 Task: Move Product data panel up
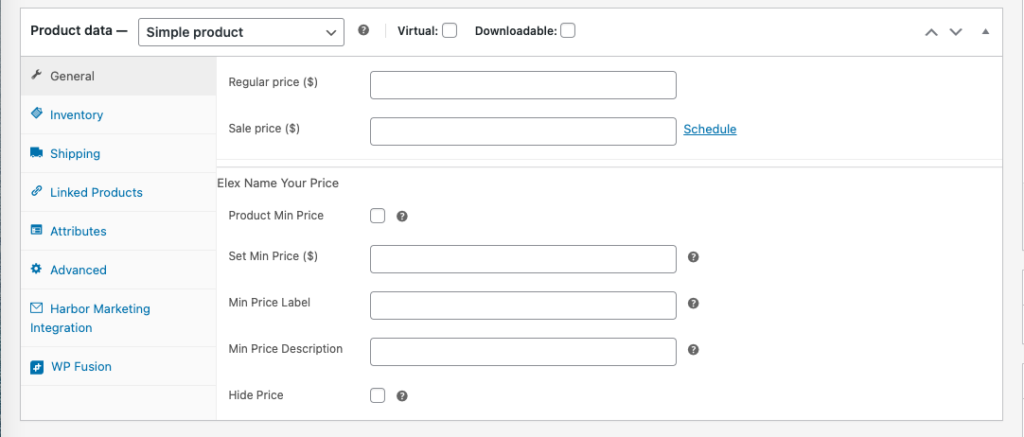pos(931,32)
